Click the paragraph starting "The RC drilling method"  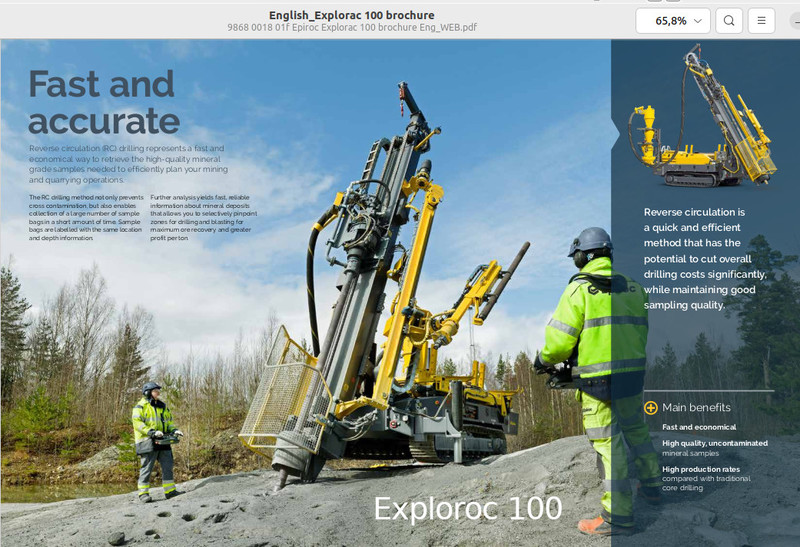(86, 218)
